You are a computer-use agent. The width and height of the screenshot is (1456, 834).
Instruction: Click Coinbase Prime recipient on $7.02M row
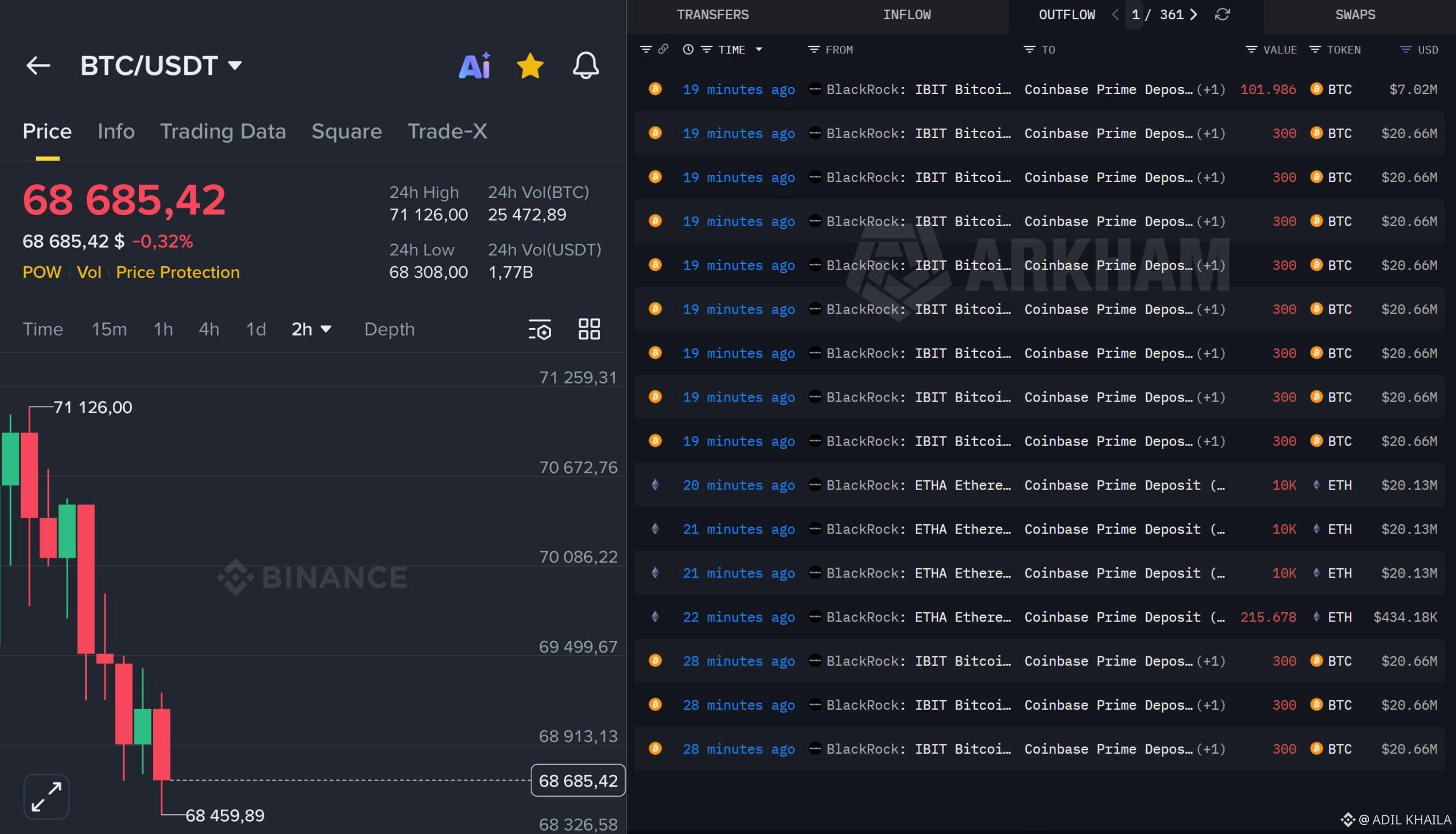(1108, 89)
